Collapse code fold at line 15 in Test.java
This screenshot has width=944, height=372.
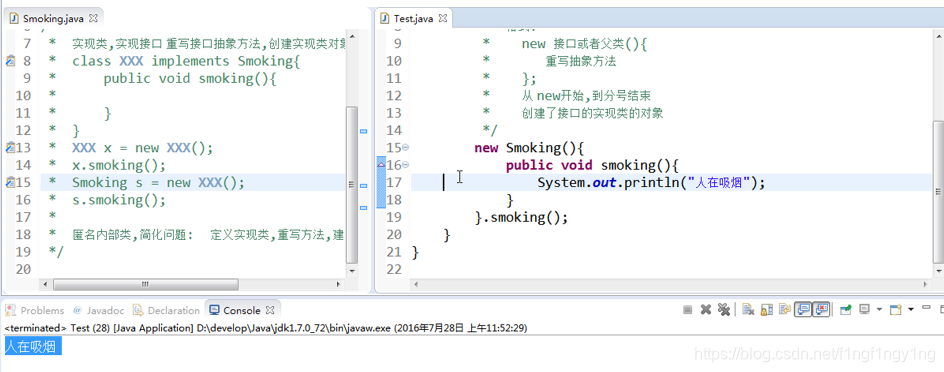[x=405, y=147]
